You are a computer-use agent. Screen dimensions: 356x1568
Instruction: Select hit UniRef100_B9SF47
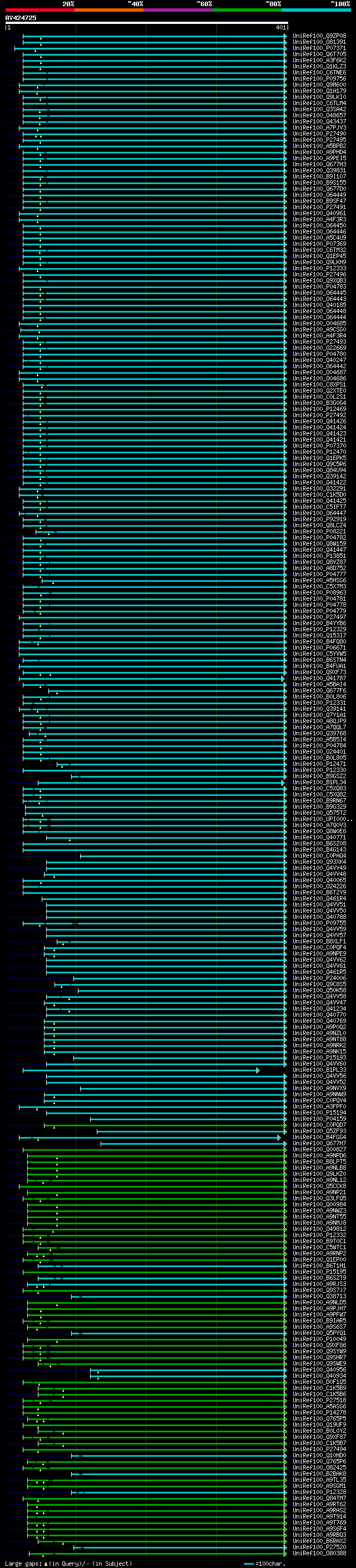(x=319, y=201)
